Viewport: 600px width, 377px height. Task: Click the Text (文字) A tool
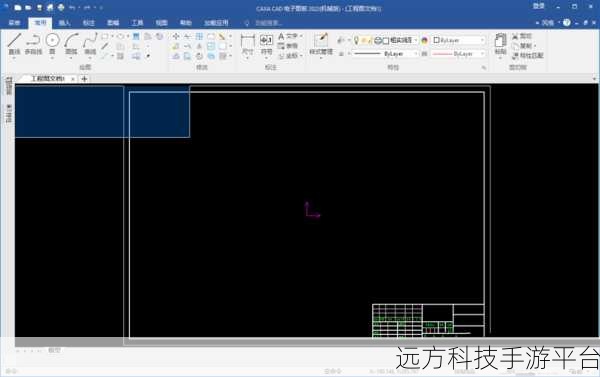point(288,36)
